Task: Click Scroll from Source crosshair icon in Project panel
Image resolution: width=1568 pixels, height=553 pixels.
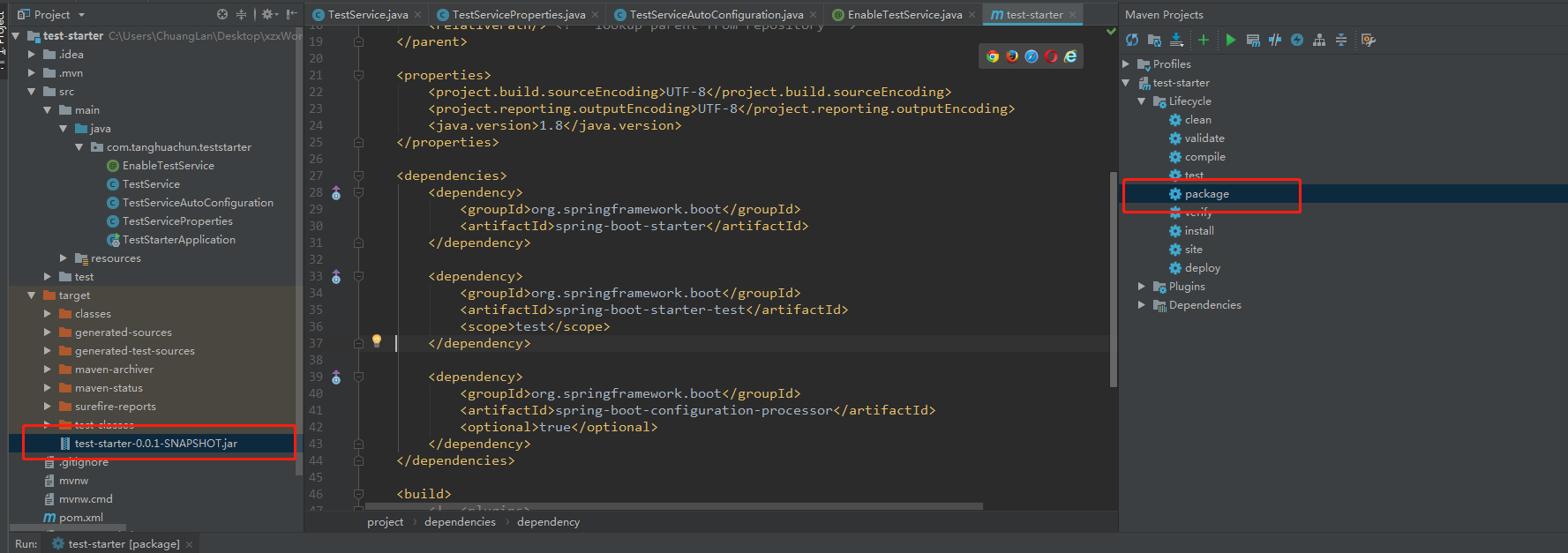Action: [222, 14]
